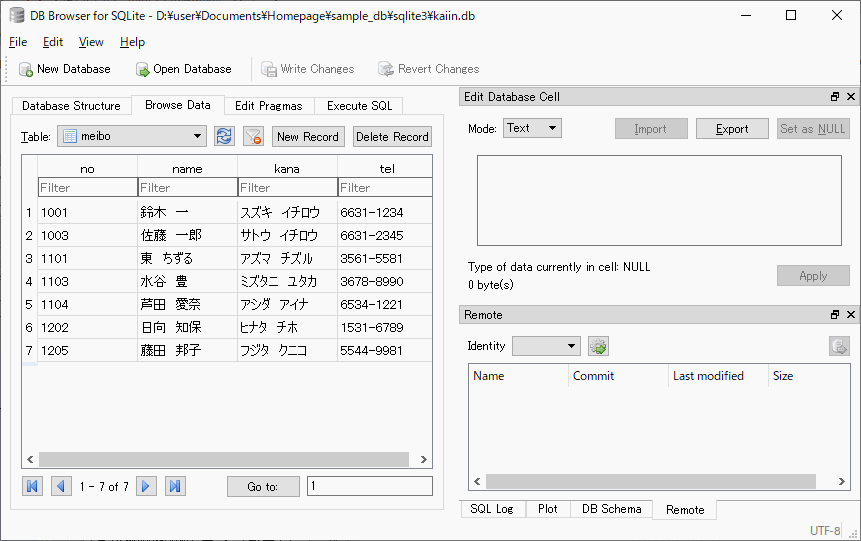Close the Remote panel
The image size is (861, 541).
pyautogui.click(x=851, y=315)
